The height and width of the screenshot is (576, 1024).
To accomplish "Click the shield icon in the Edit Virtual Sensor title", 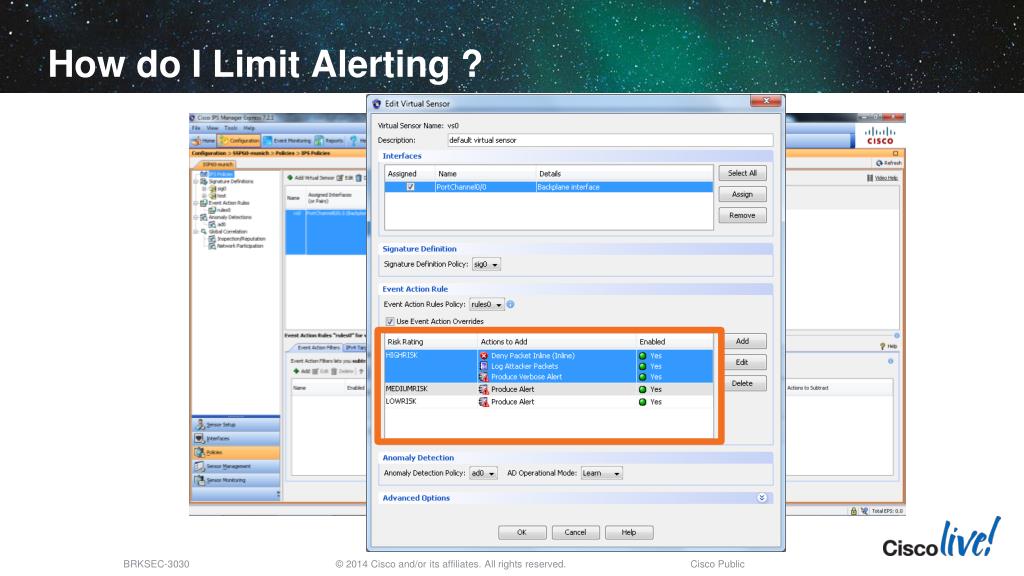I will [x=377, y=103].
